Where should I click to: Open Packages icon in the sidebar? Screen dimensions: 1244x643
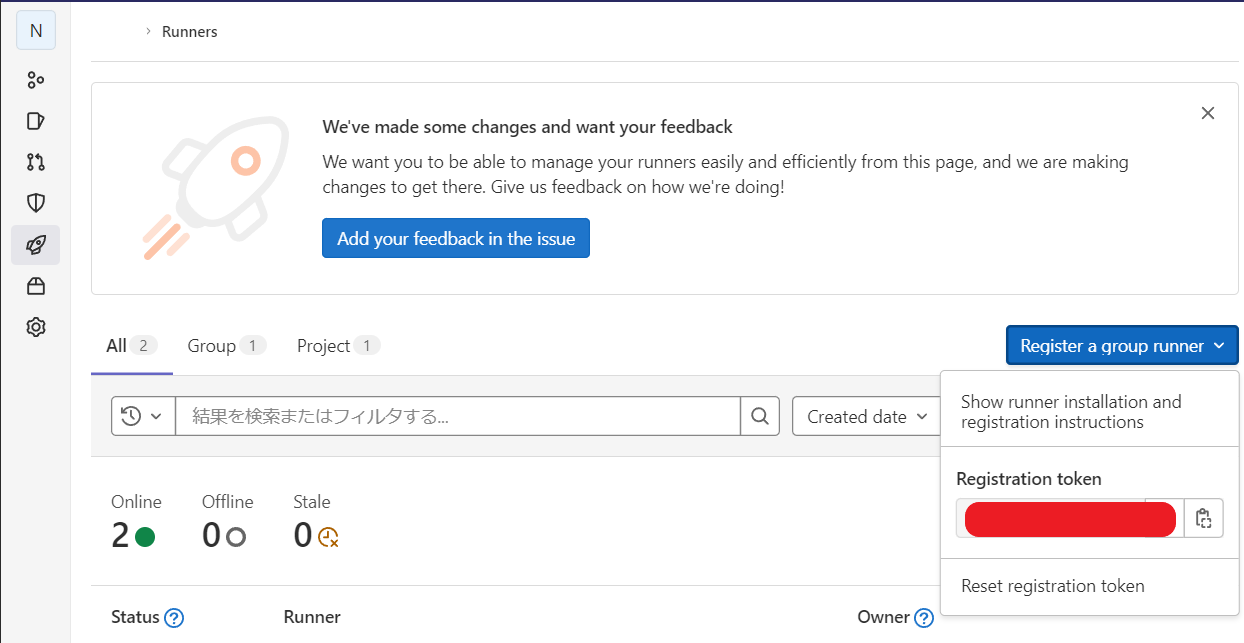pyautogui.click(x=36, y=287)
